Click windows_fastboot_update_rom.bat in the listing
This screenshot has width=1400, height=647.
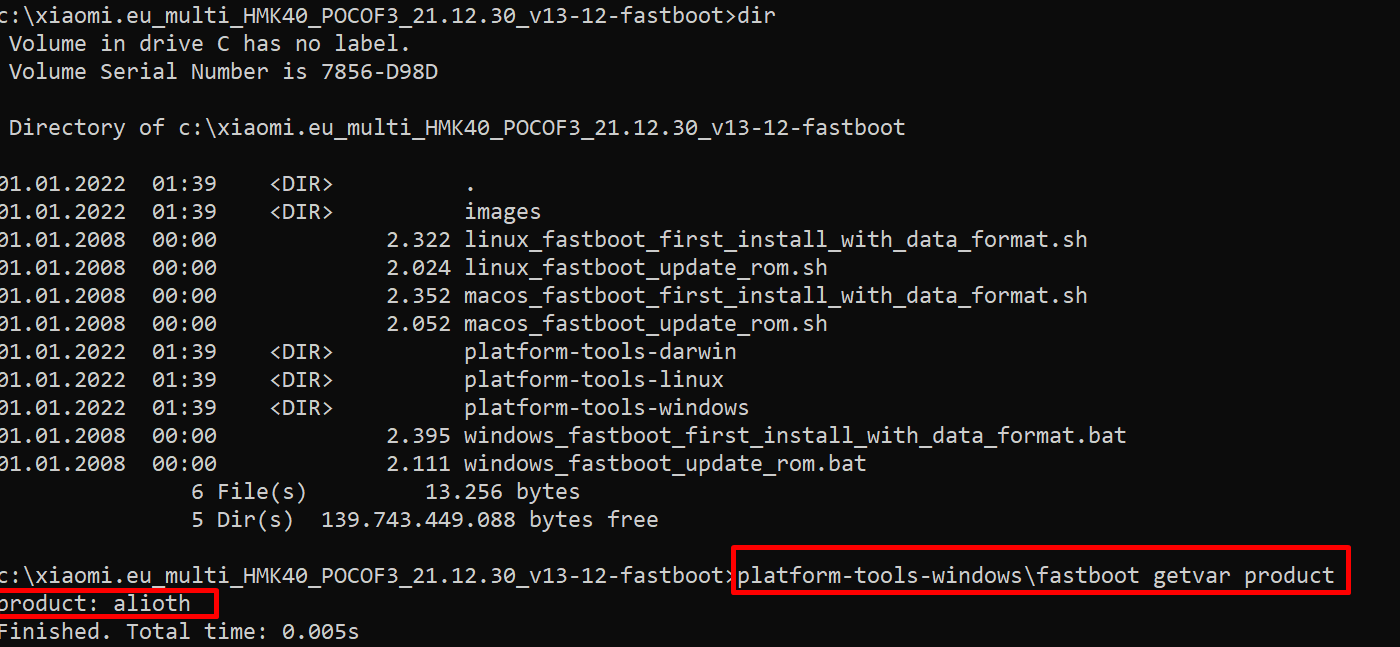[665, 464]
